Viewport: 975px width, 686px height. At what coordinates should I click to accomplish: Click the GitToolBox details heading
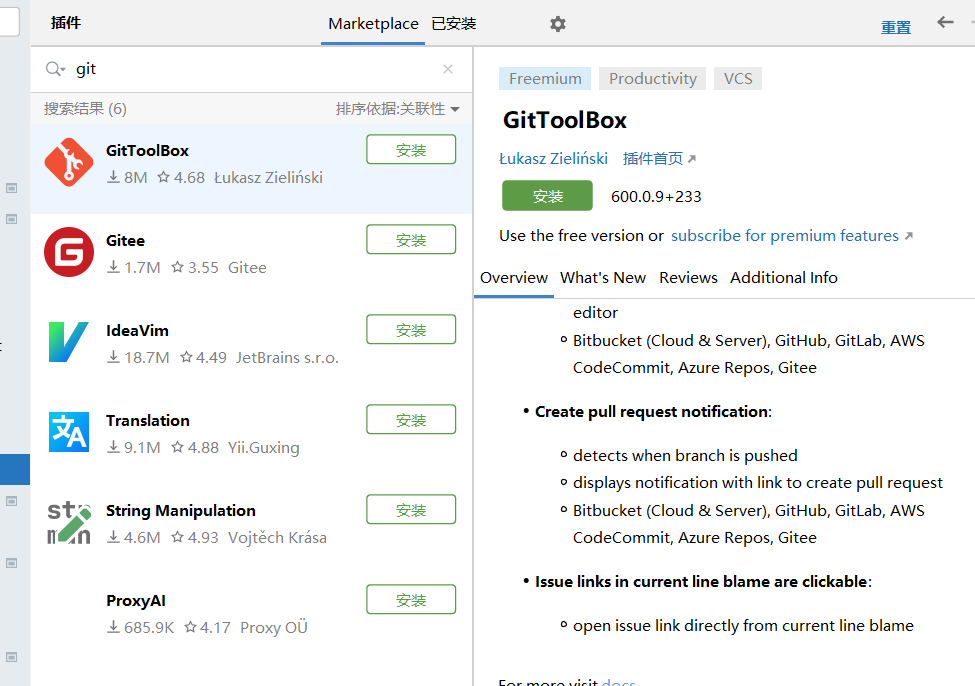pos(565,120)
